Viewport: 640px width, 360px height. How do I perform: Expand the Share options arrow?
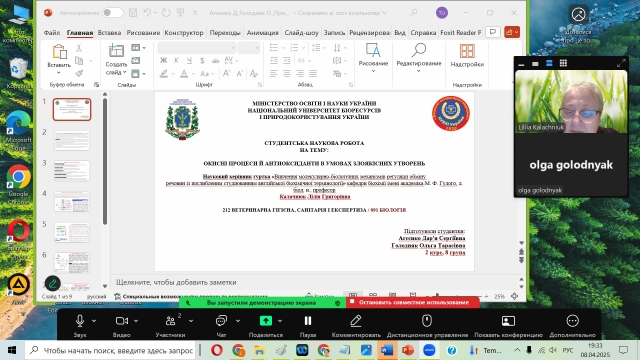(280, 321)
